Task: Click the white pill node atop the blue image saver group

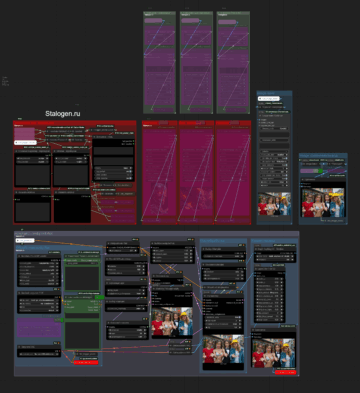Action: 269,99
